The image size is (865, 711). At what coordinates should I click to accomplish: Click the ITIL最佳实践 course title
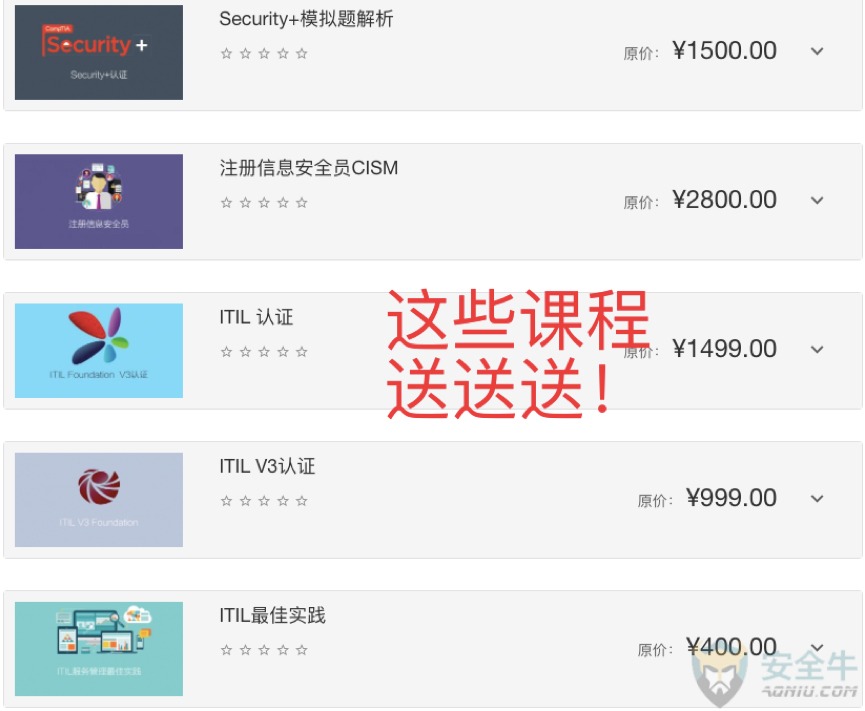[273, 615]
